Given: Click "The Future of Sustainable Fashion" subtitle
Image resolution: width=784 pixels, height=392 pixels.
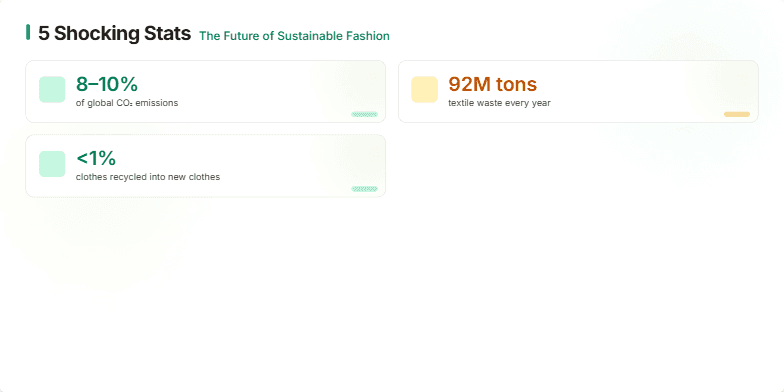Looking at the screenshot, I should coord(294,36).
